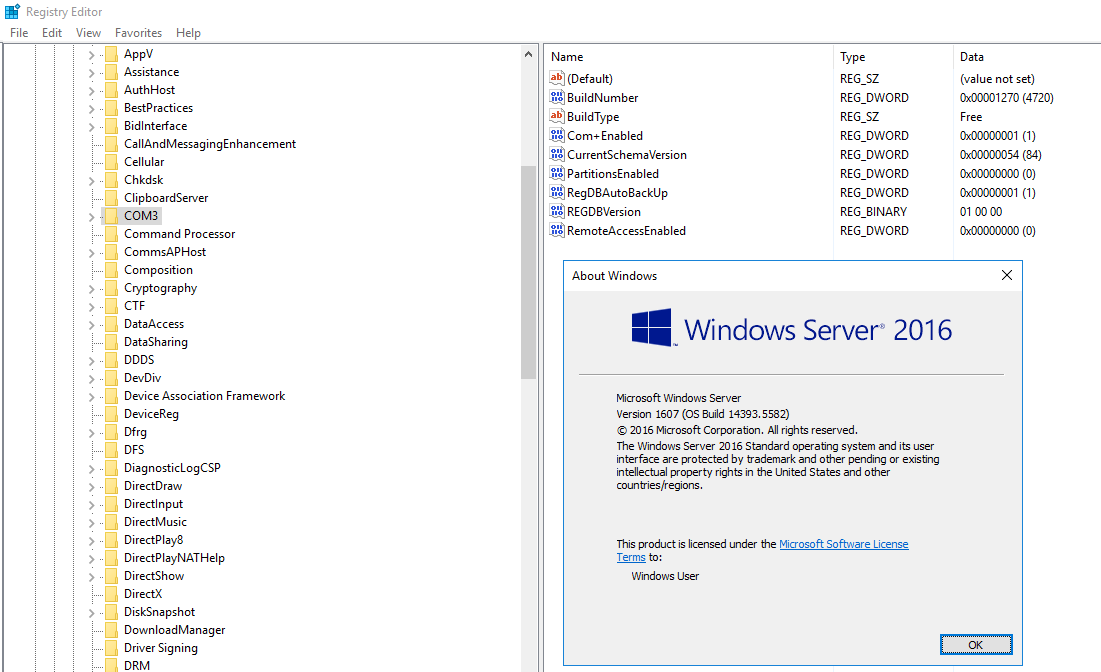Click the tree pane scroll-up arrow
1101x672 pixels.
tap(528, 54)
